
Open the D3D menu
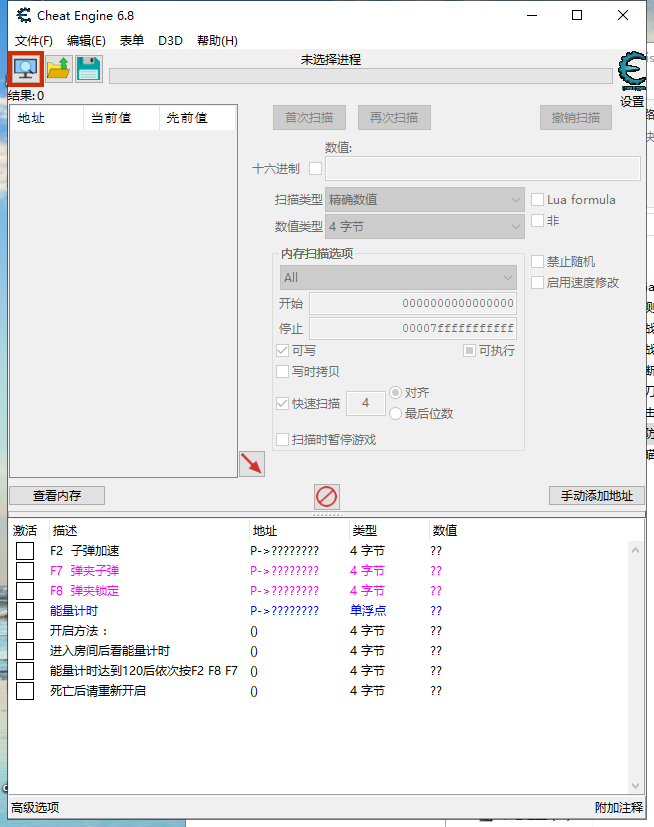[x=170, y=41]
